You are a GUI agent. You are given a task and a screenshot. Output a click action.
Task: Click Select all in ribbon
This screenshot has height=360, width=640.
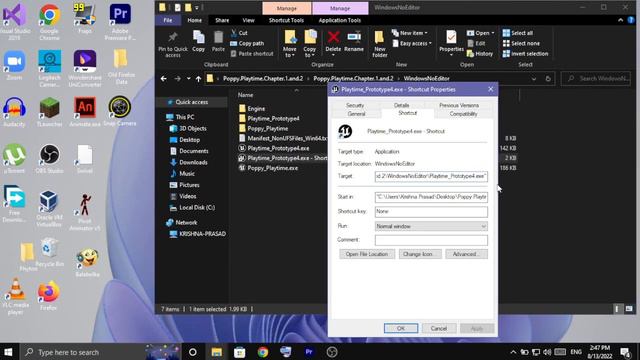[518, 33]
